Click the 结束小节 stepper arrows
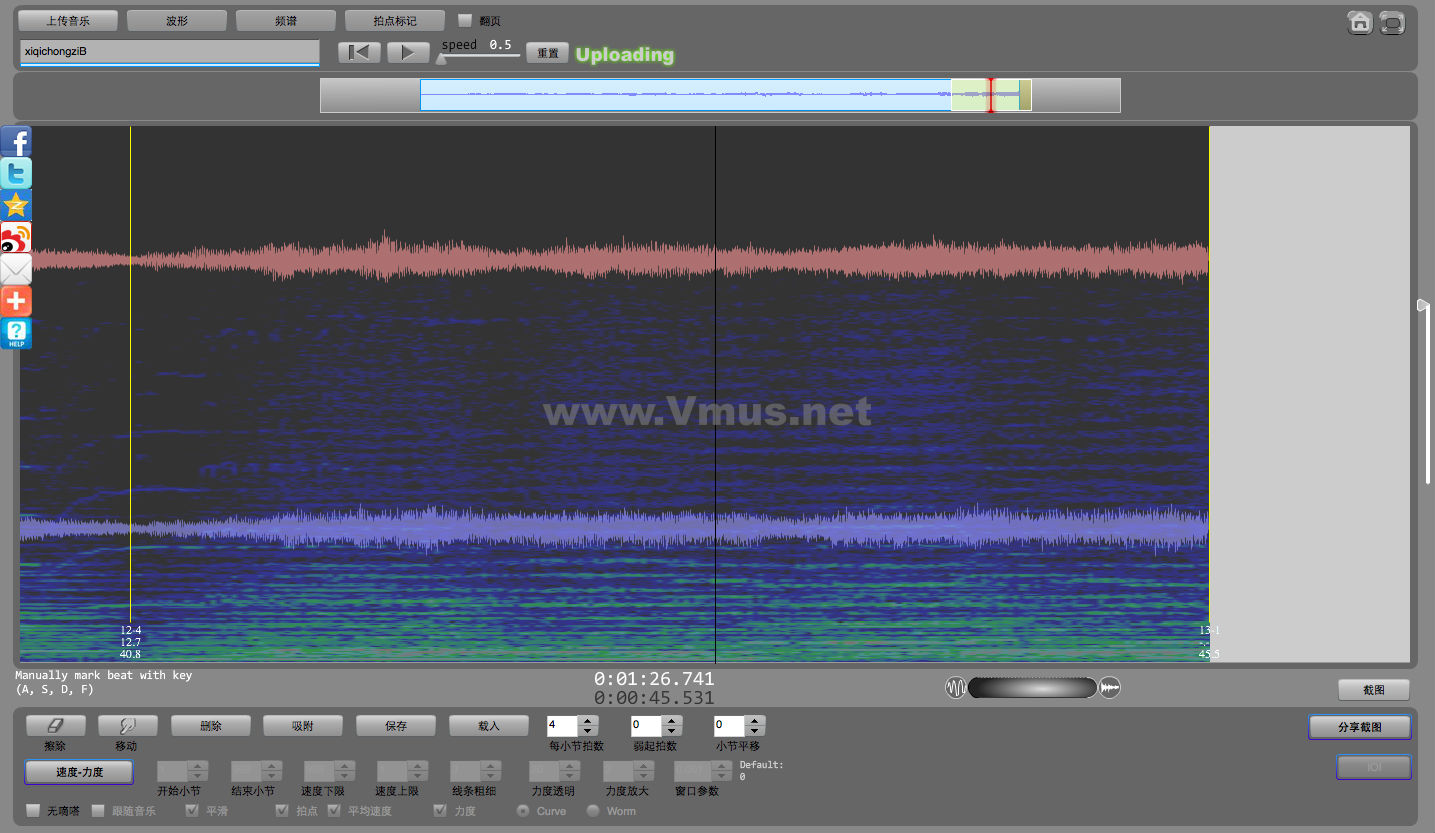Viewport: 1435px width, 833px height. [x=271, y=771]
